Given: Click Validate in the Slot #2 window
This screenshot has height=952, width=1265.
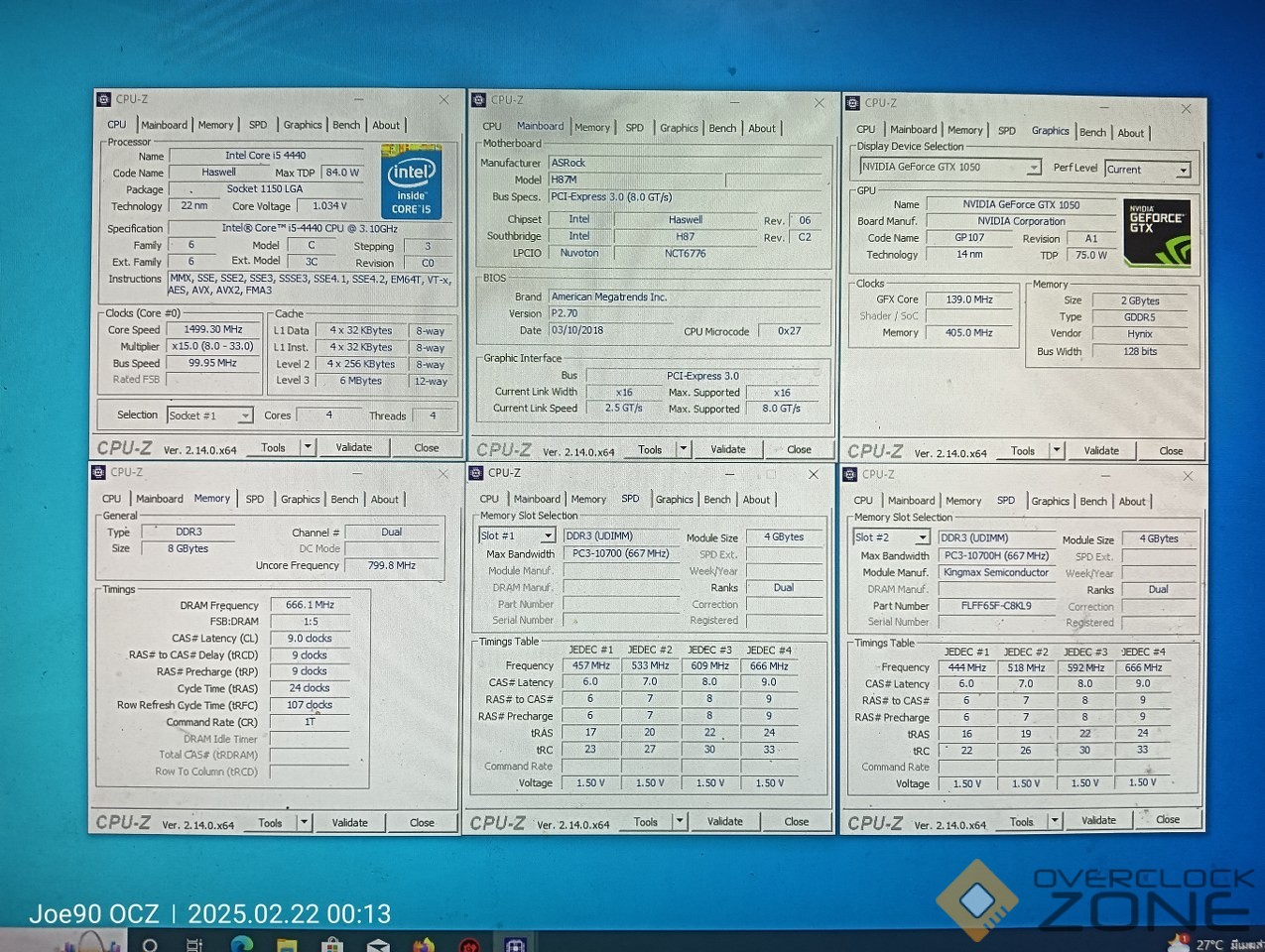Looking at the screenshot, I should point(1098,820).
